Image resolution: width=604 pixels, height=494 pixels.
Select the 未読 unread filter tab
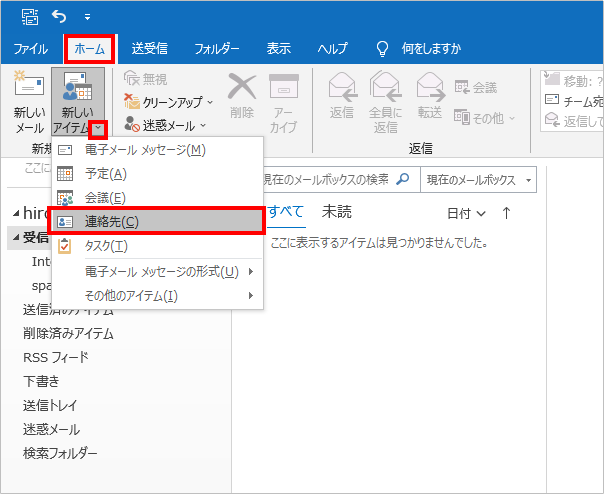pos(337,212)
